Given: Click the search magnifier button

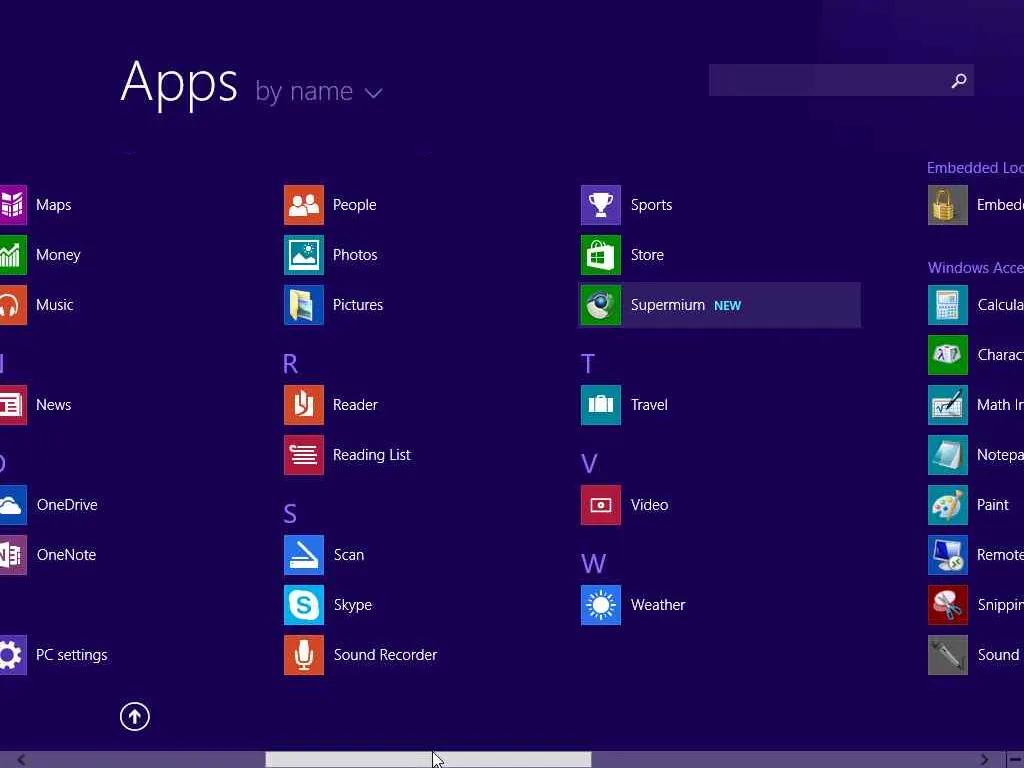Looking at the screenshot, I should (959, 80).
